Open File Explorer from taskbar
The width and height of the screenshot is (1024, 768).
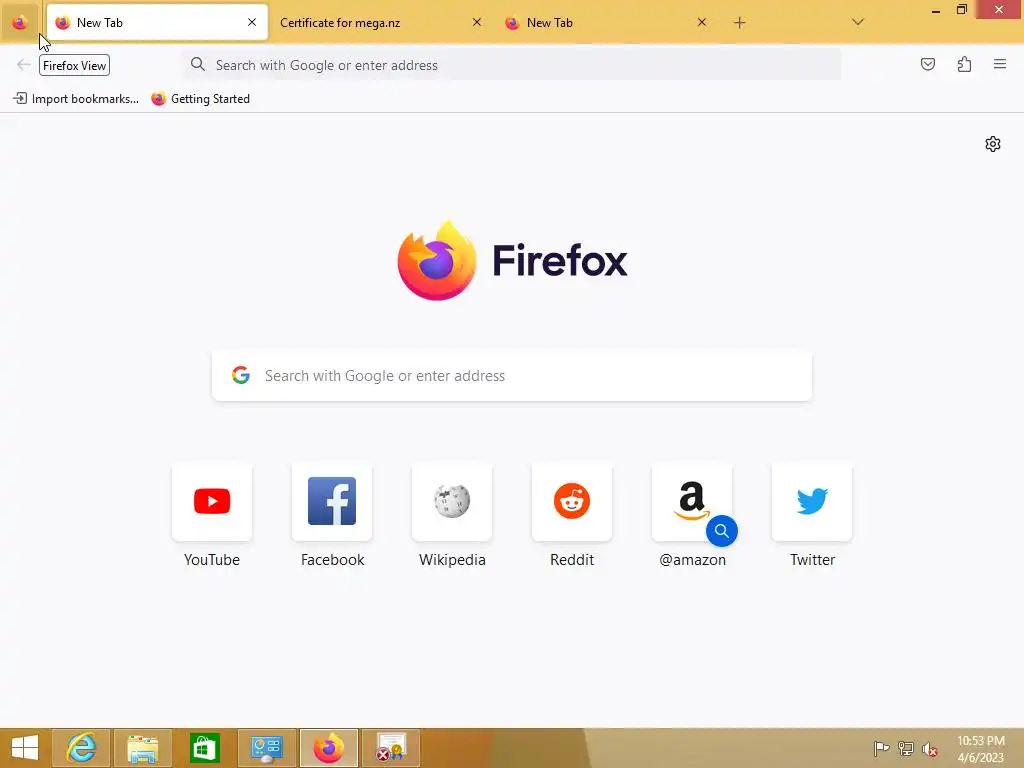tap(143, 748)
